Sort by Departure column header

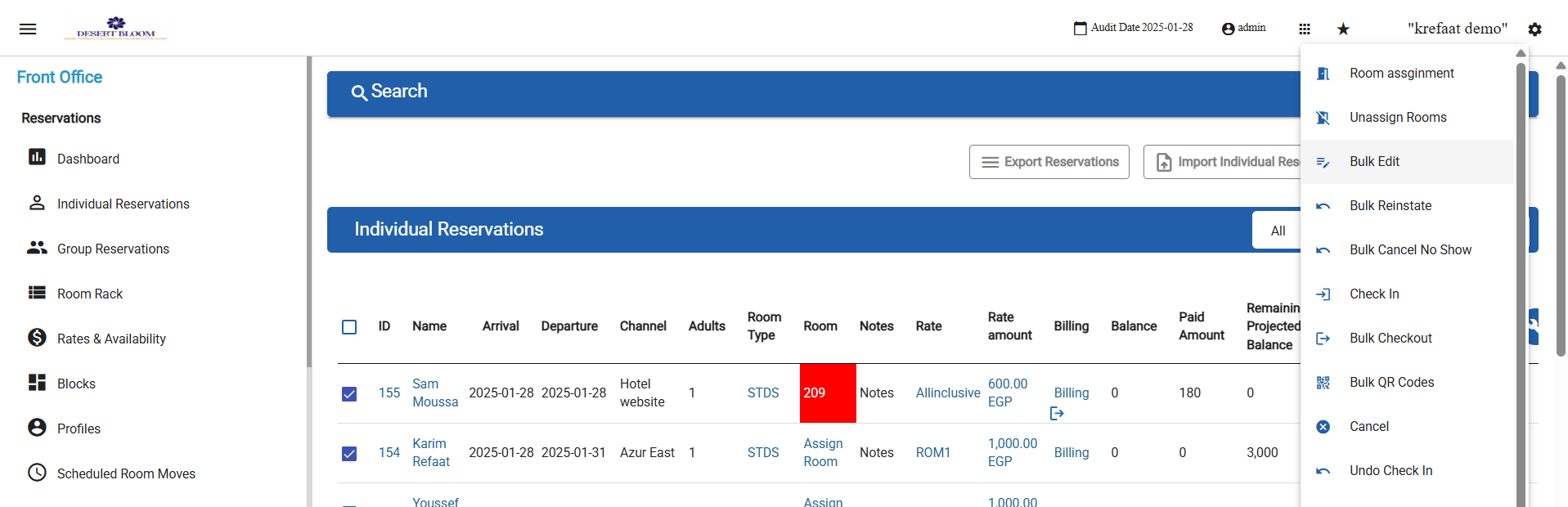(569, 326)
